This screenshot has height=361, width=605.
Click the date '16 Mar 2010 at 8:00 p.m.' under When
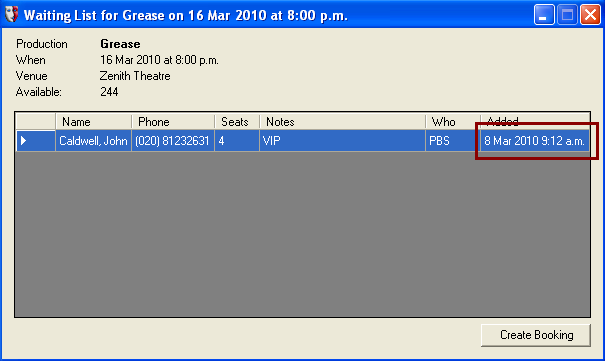(x=159, y=60)
